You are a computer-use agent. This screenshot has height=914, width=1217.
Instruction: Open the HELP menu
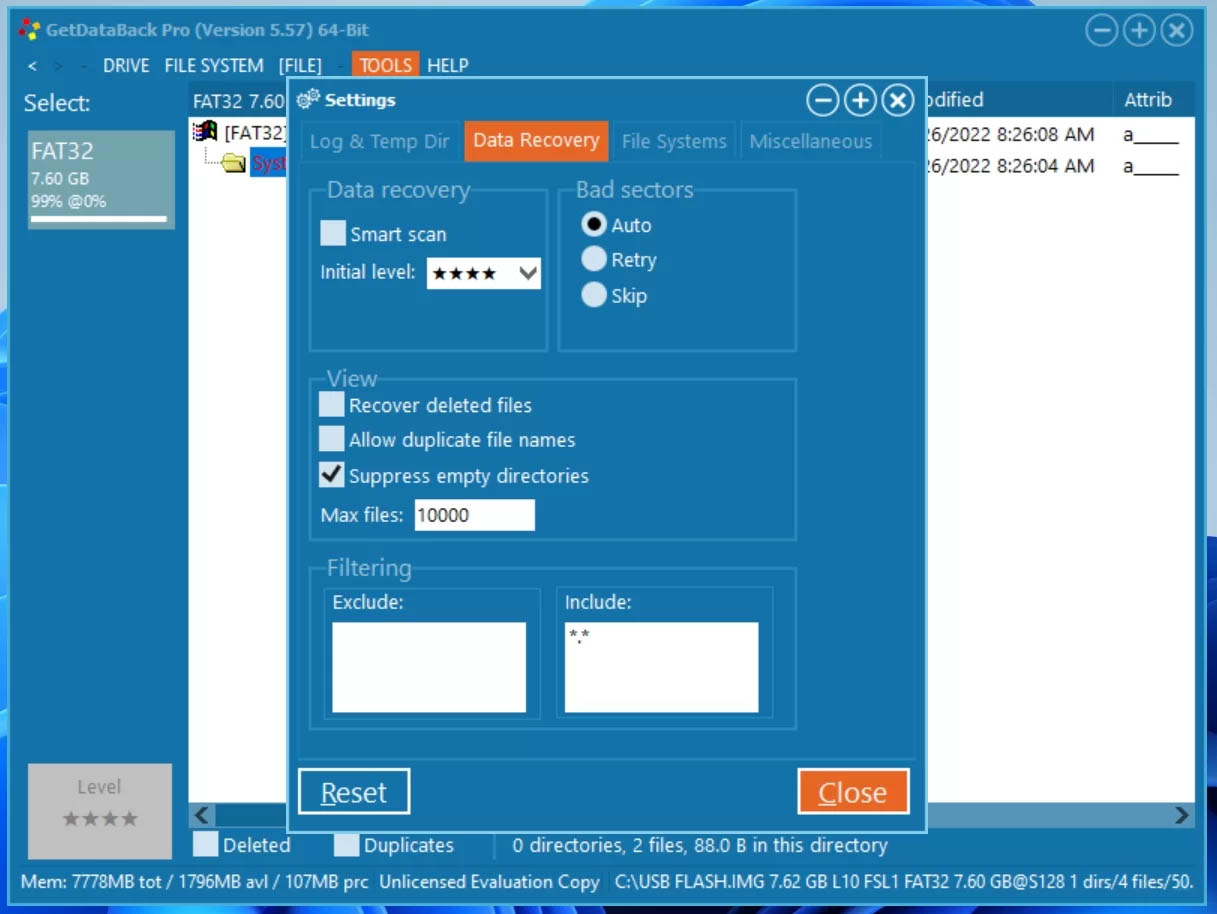[x=447, y=66]
